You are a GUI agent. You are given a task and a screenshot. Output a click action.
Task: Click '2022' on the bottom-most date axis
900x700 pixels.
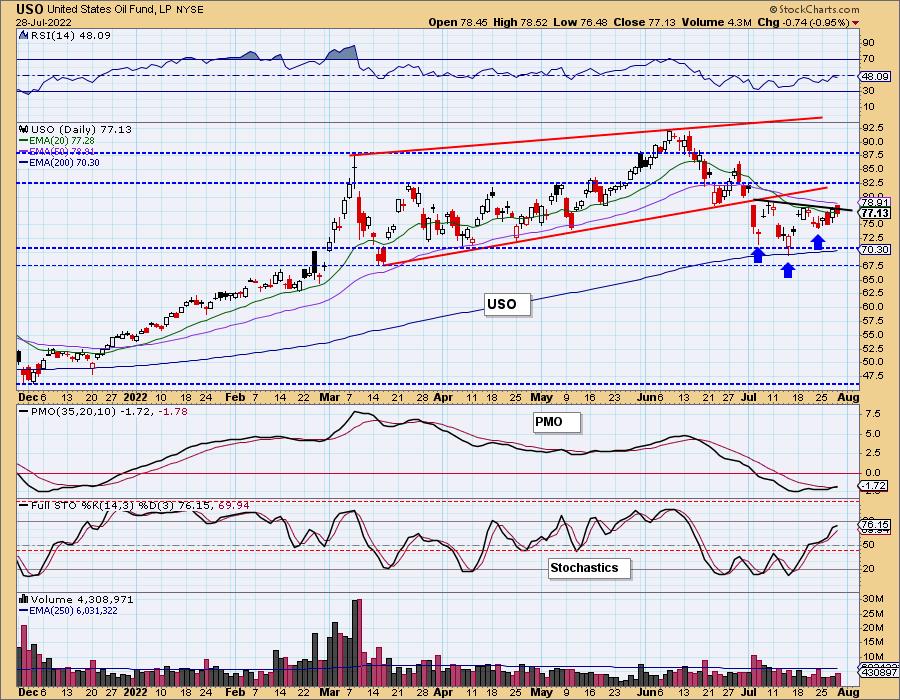(x=135, y=692)
